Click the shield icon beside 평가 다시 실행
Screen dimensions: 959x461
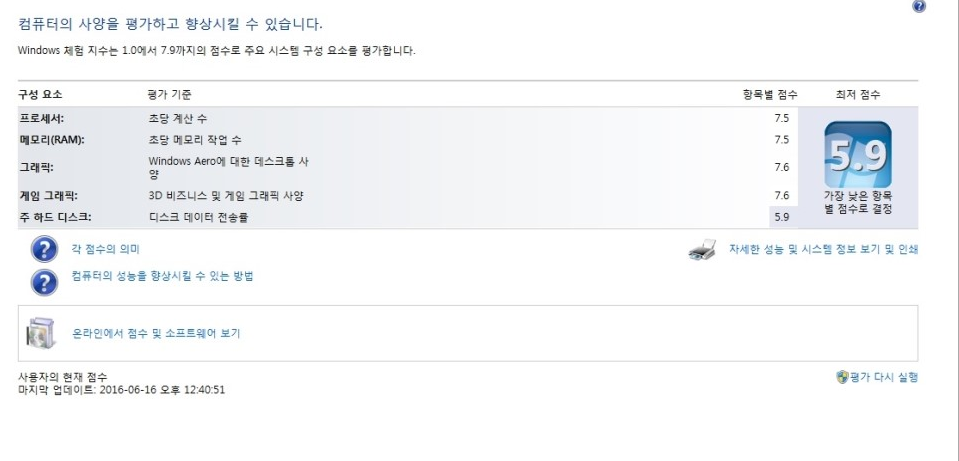point(842,377)
